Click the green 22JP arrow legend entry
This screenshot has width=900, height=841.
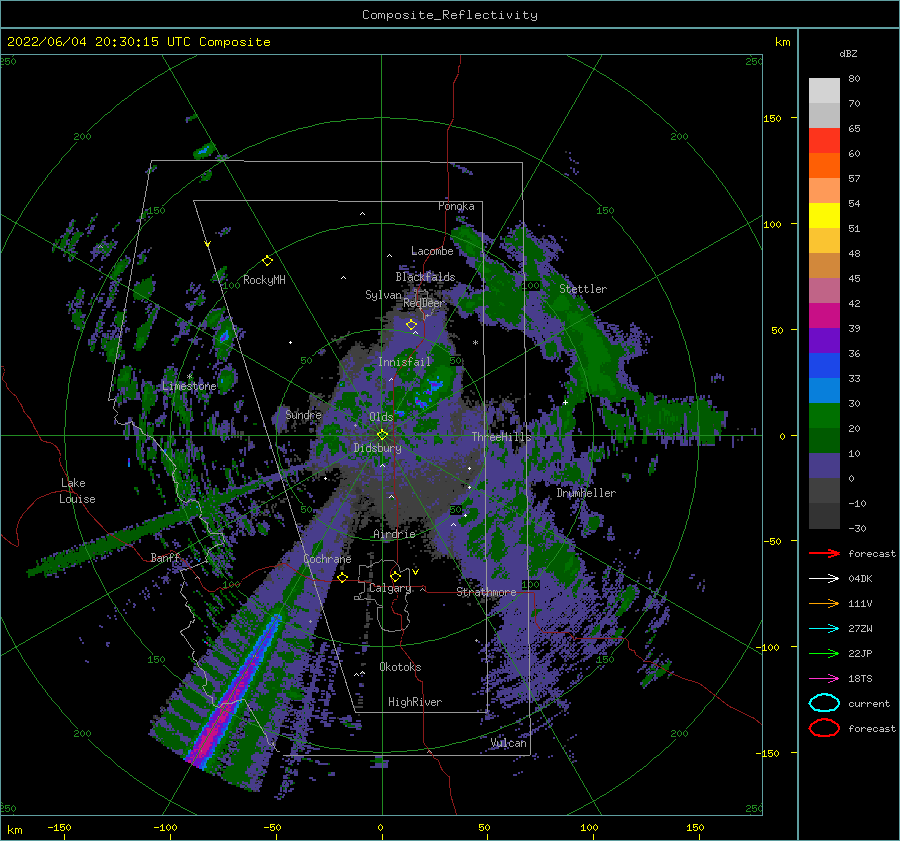(x=824, y=653)
